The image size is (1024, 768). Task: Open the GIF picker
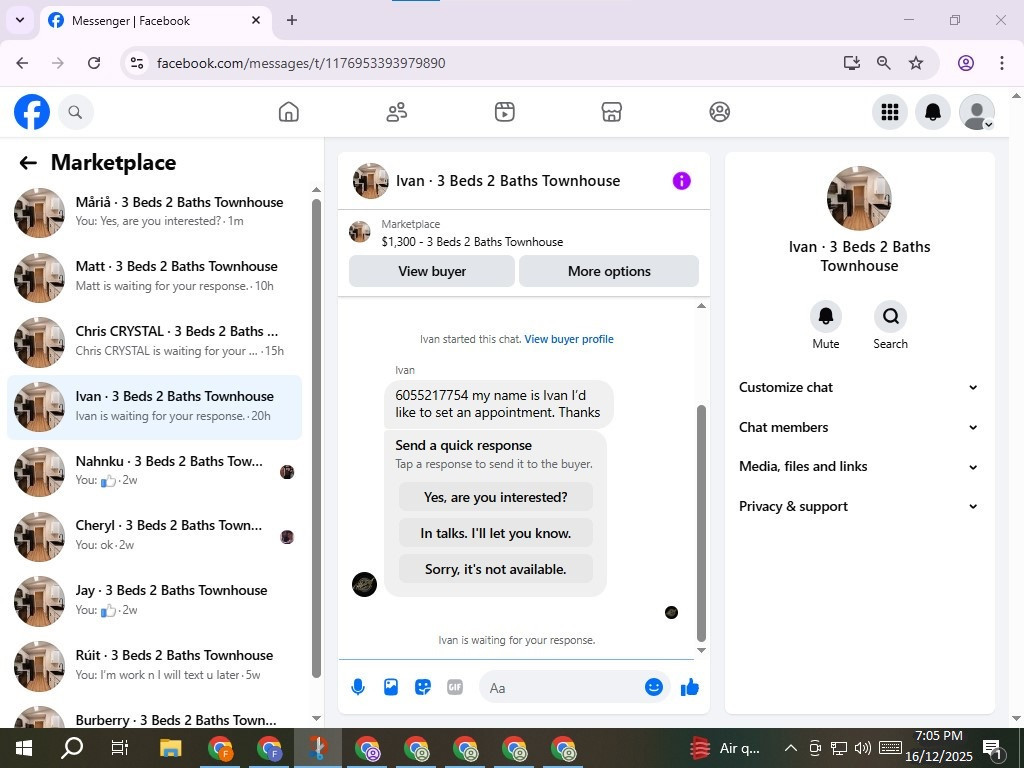coord(455,687)
